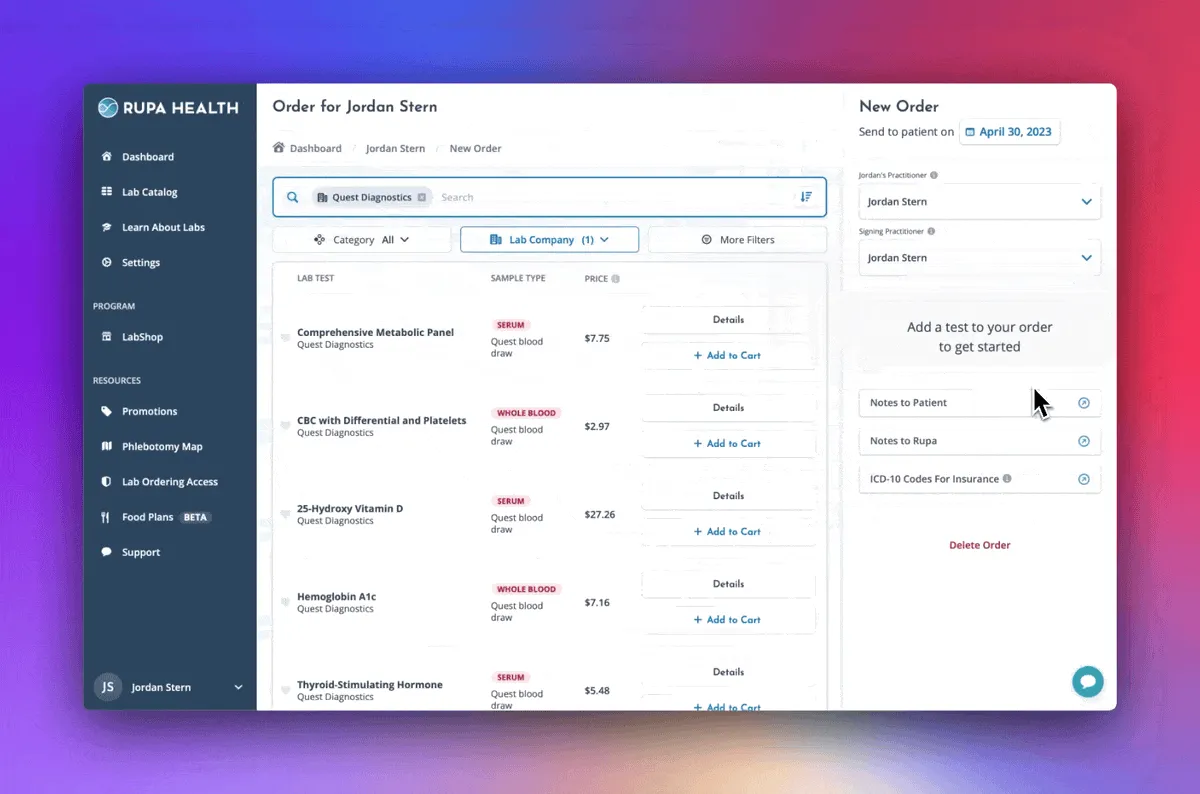Viewport: 1200px width, 794px height.
Task: View Details for Hemoglobin A1c
Action: (x=728, y=584)
